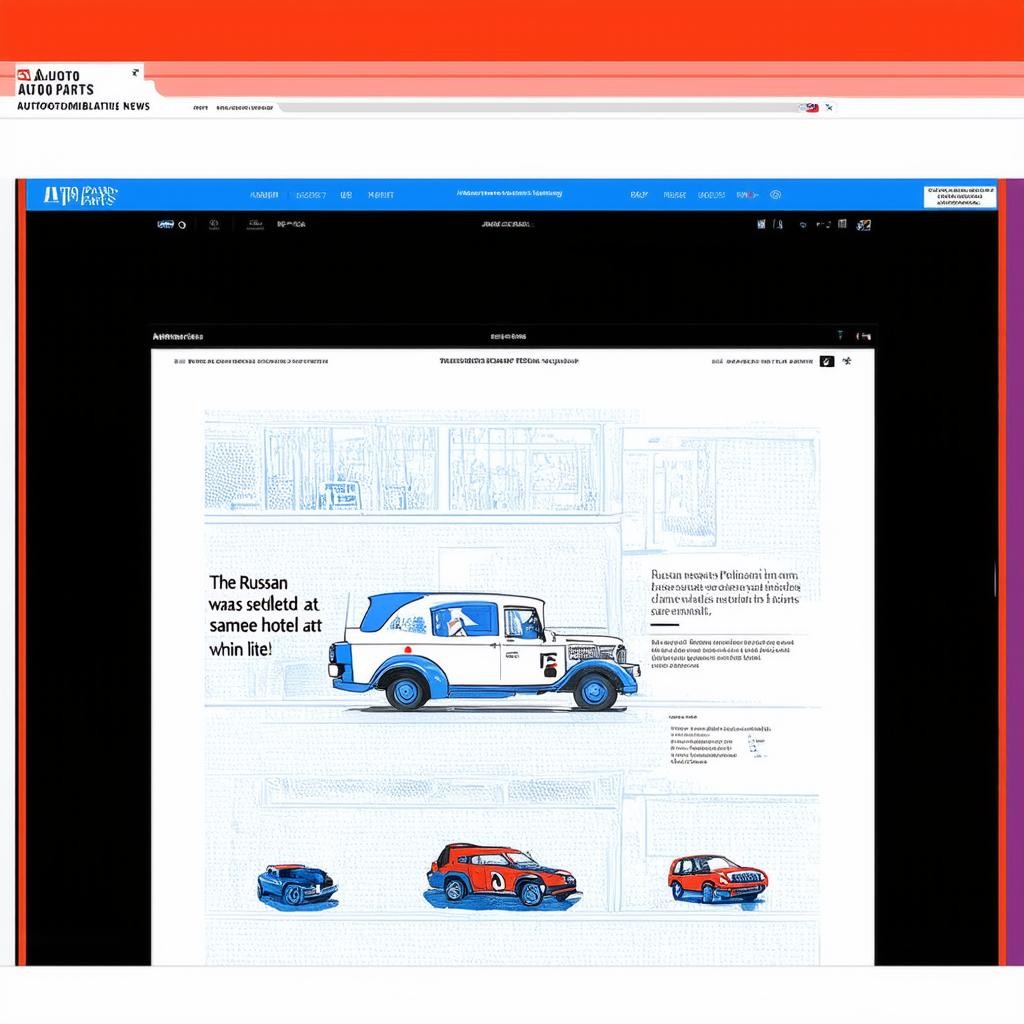Click the browser address bar
Image resolution: width=1024 pixels, height=1024 pixels.
click(540, 107)
